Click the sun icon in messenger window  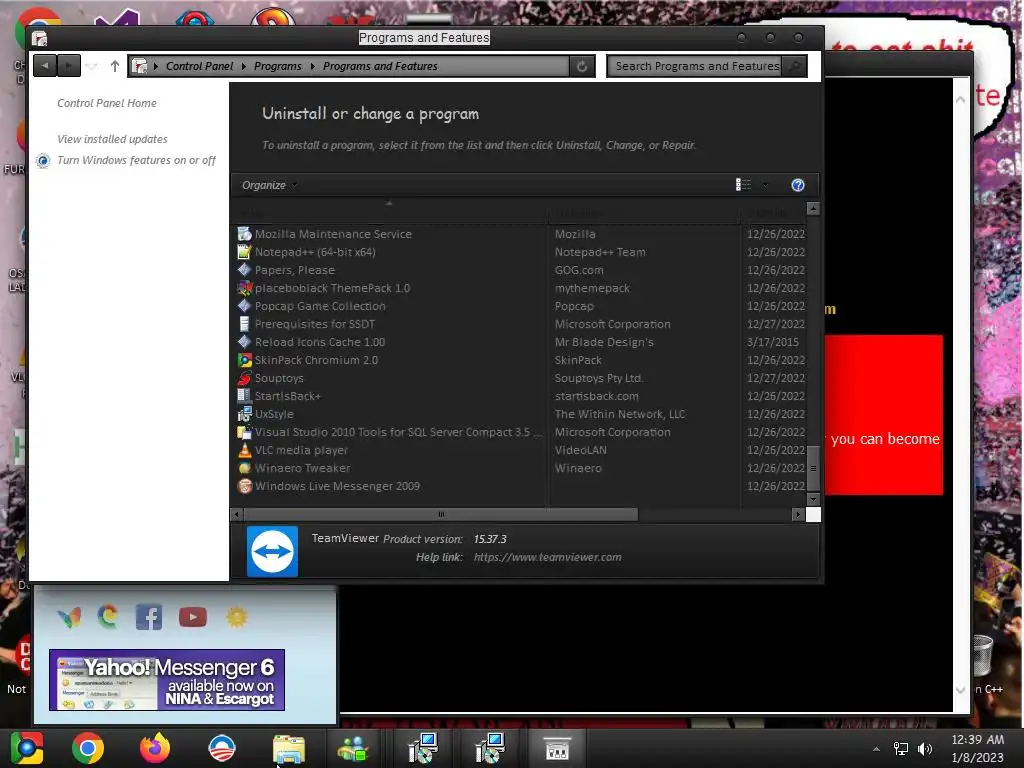tap(236, 616)
